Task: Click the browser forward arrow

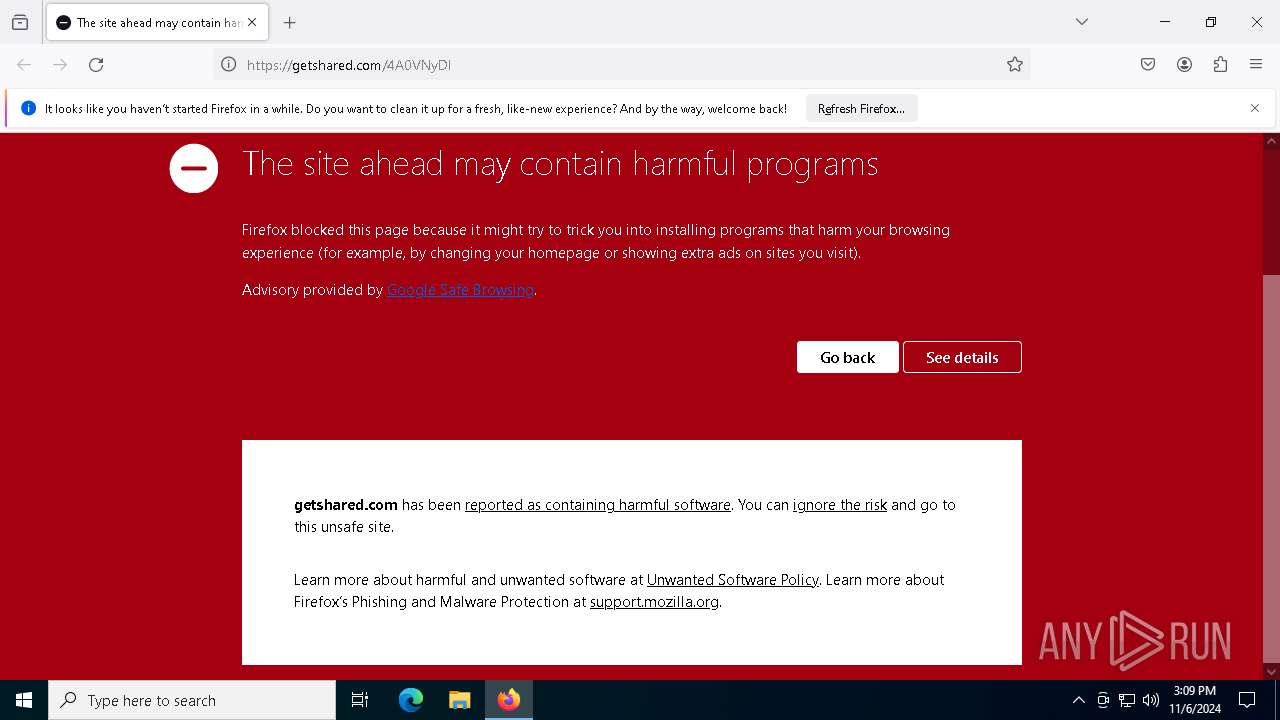Action: [x=60, y=65]
